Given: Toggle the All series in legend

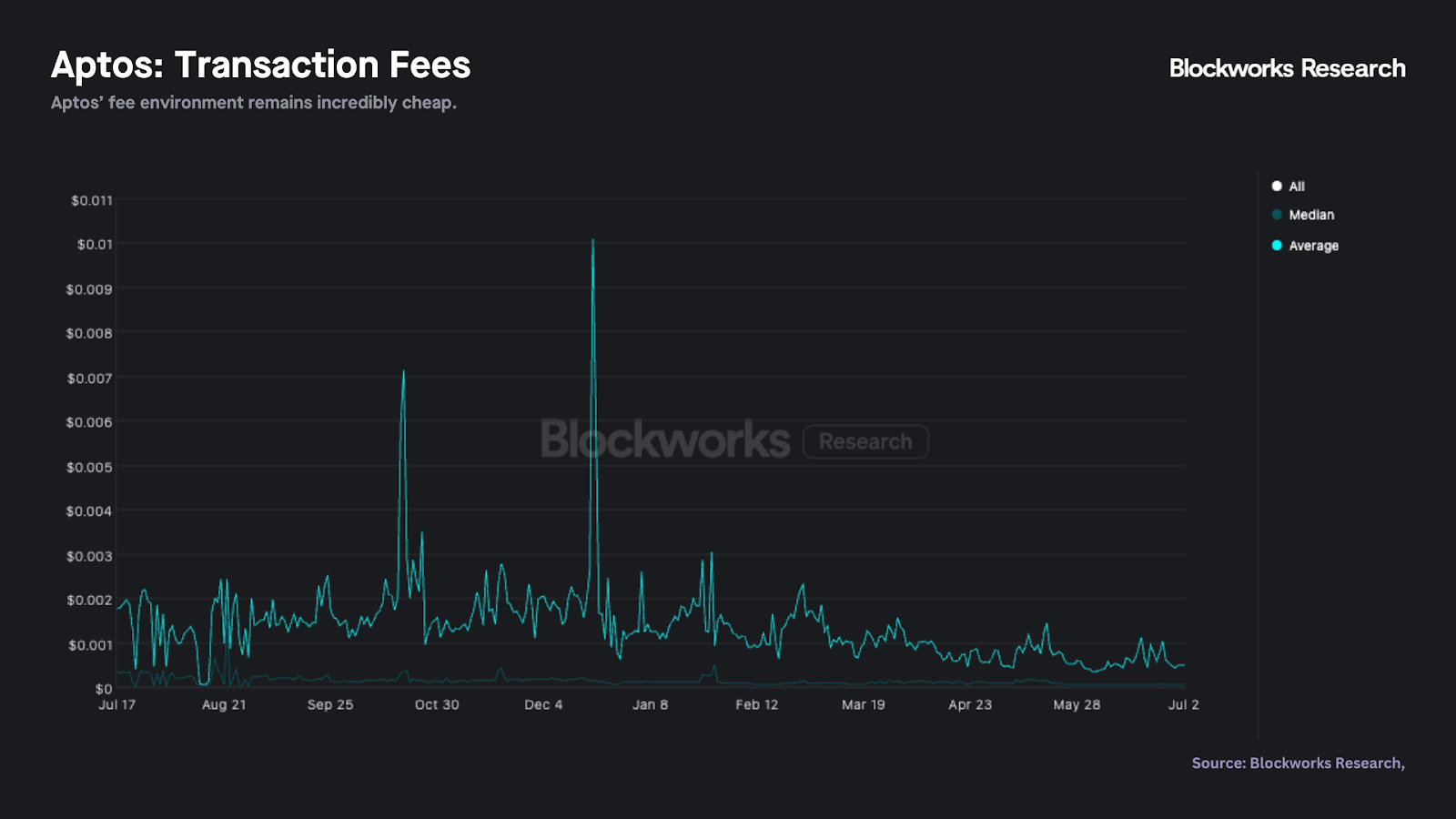Looking at the screenshot, I should (1289, 187).
